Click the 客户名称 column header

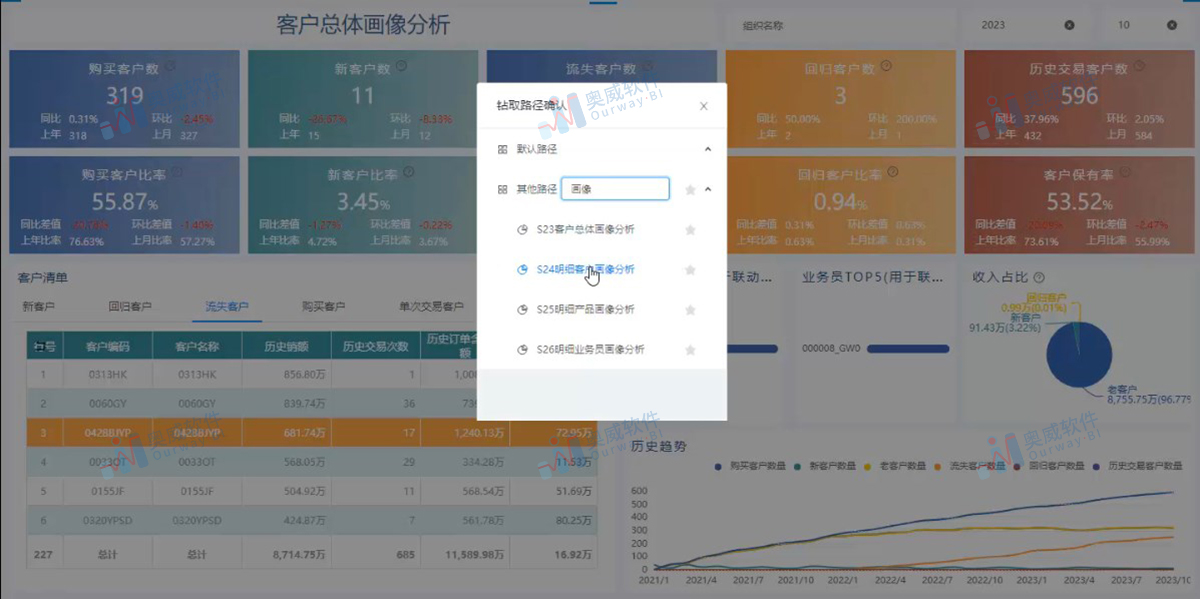pyautogui.click(x=198, y=346)
